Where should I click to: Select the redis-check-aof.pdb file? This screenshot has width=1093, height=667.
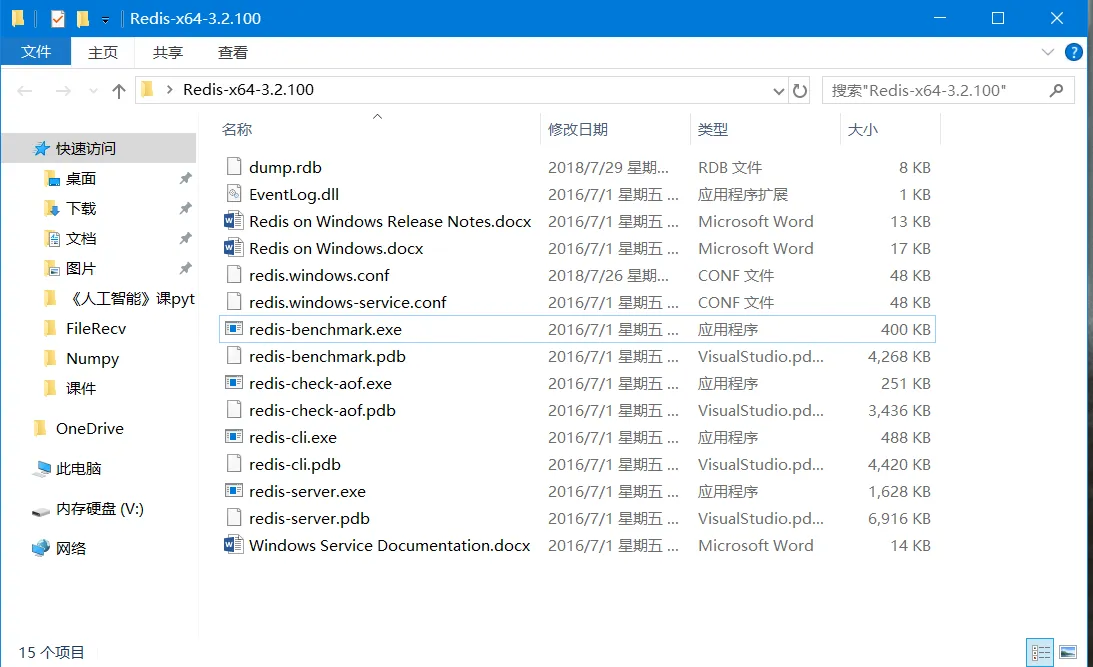coord(322,411)
